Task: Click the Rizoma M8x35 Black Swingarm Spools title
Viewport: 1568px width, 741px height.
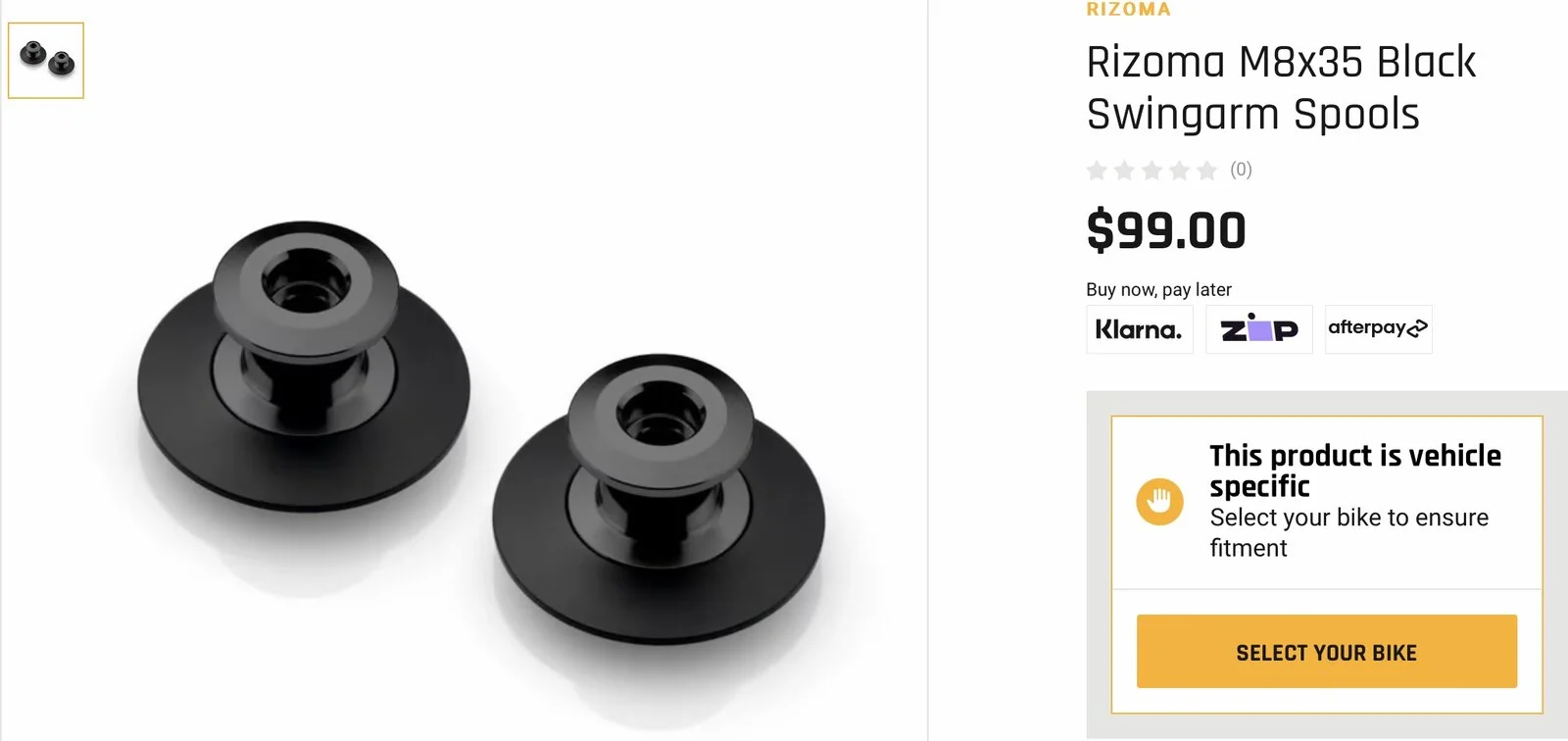Action: tap(1282, 87)
